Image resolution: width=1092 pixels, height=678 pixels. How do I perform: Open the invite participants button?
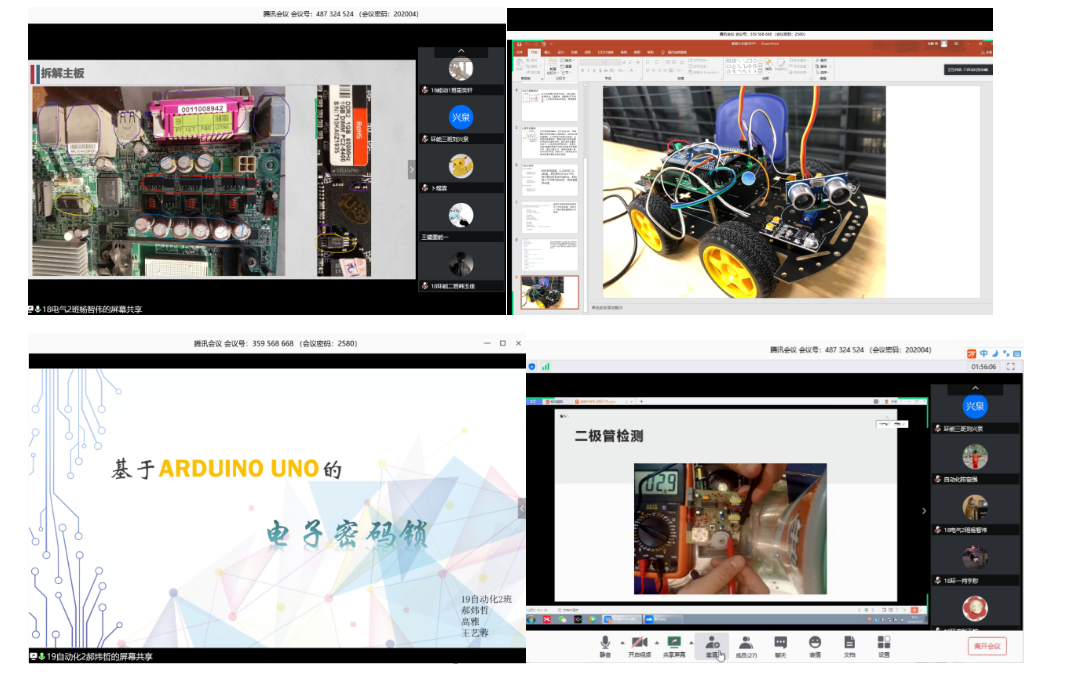pos(712,646)
